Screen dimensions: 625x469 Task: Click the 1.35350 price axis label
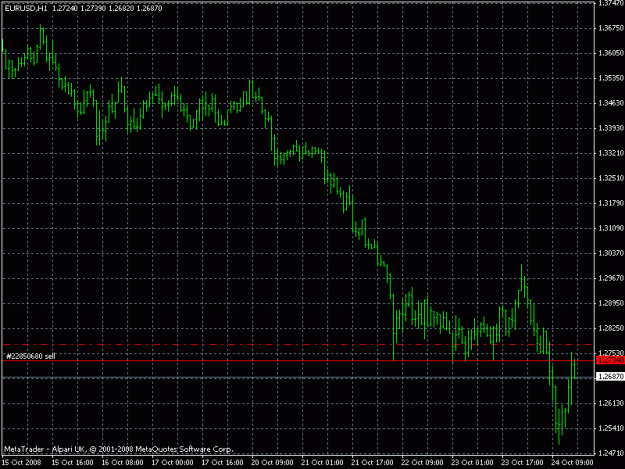pos(611,78)
